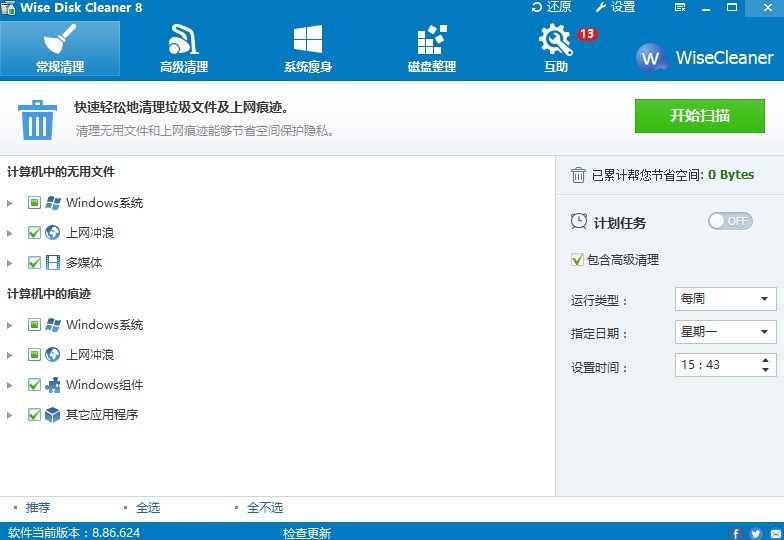Open the 常规清理 broom tab
Screen dimensions: 784x540
coord(60,48)
